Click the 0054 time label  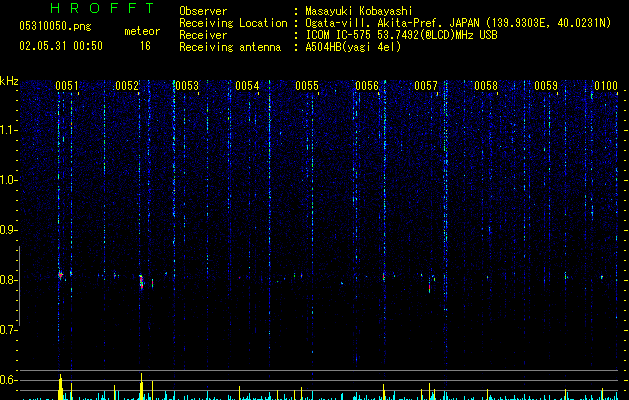[x=247, y=86]
